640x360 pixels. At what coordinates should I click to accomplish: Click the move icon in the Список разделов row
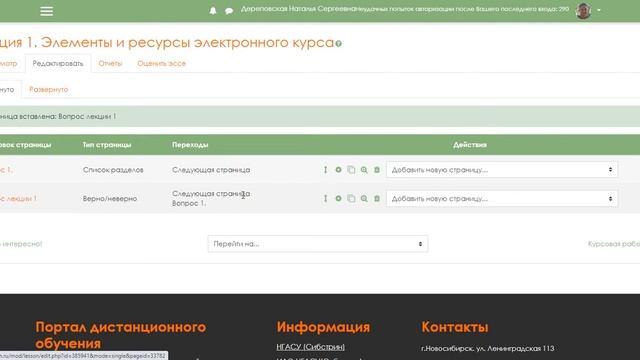point(325,170)
